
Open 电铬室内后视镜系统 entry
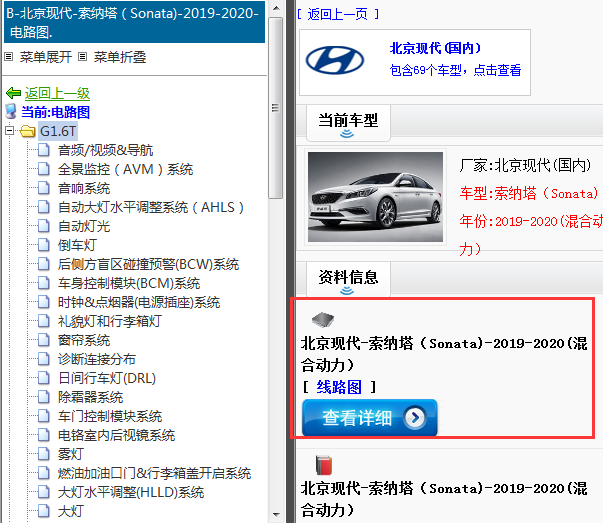[117, 435]
